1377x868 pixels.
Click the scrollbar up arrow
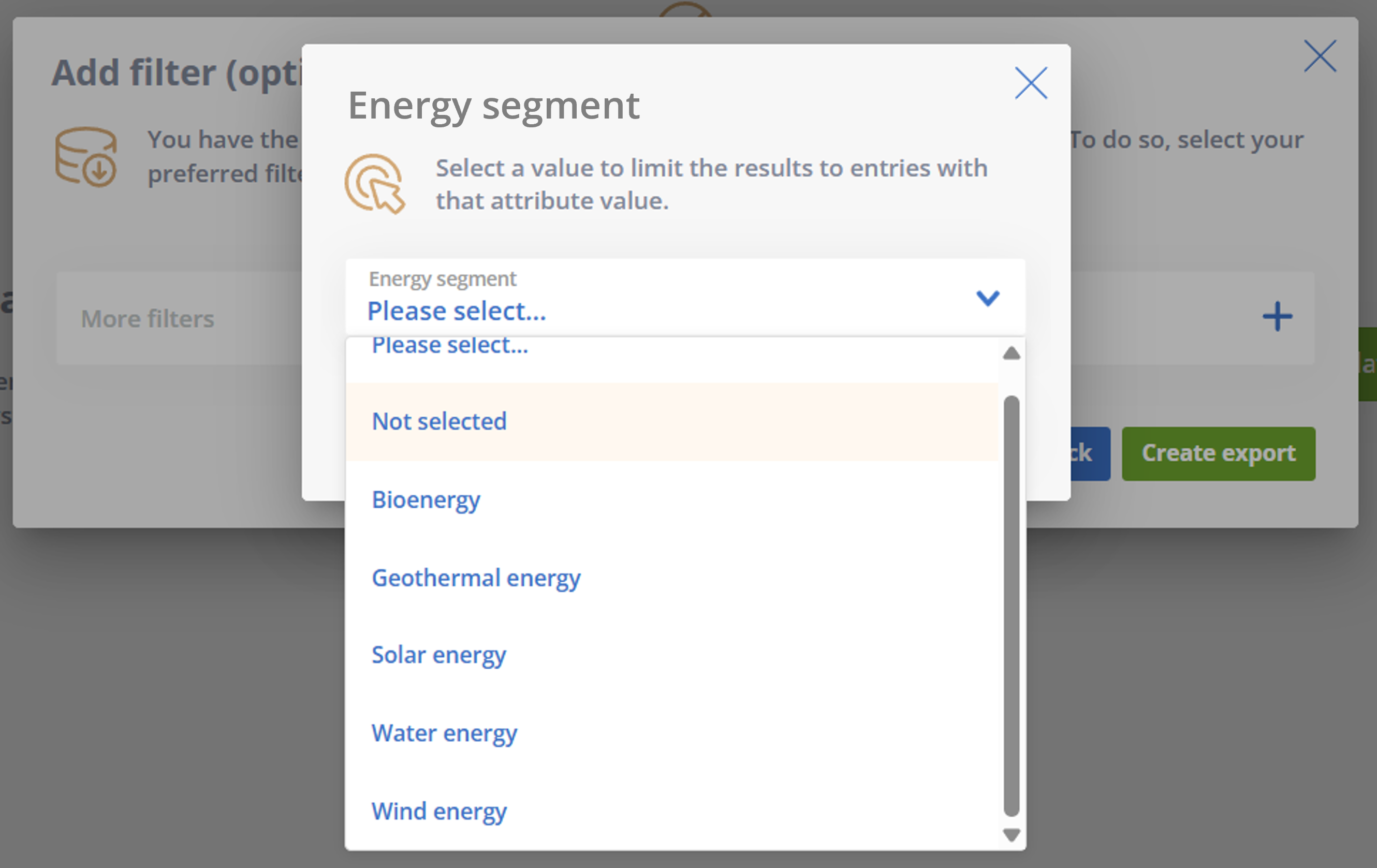tap(1012, 353)
